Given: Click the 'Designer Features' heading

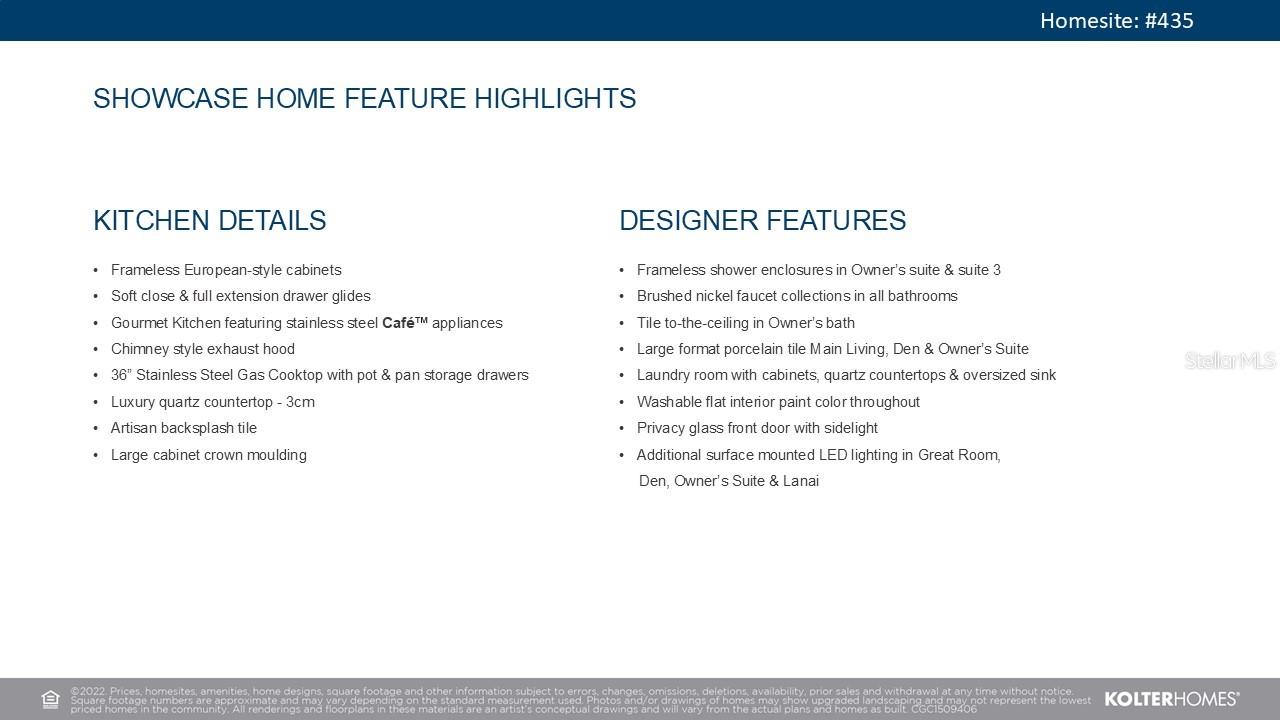Looking at the screenshot, I should coord(763,220).
